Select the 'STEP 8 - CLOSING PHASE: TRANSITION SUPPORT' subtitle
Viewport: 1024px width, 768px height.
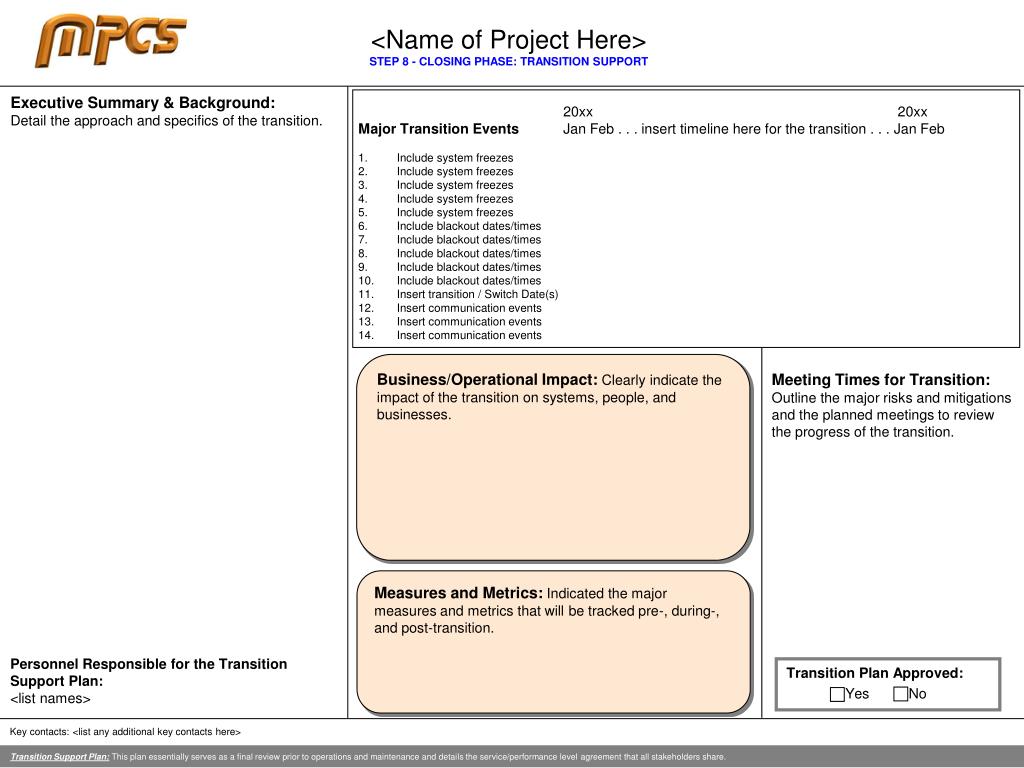click(508, 61)
